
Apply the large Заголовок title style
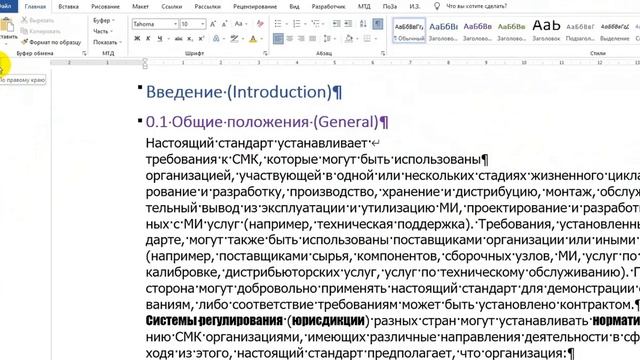546,31
